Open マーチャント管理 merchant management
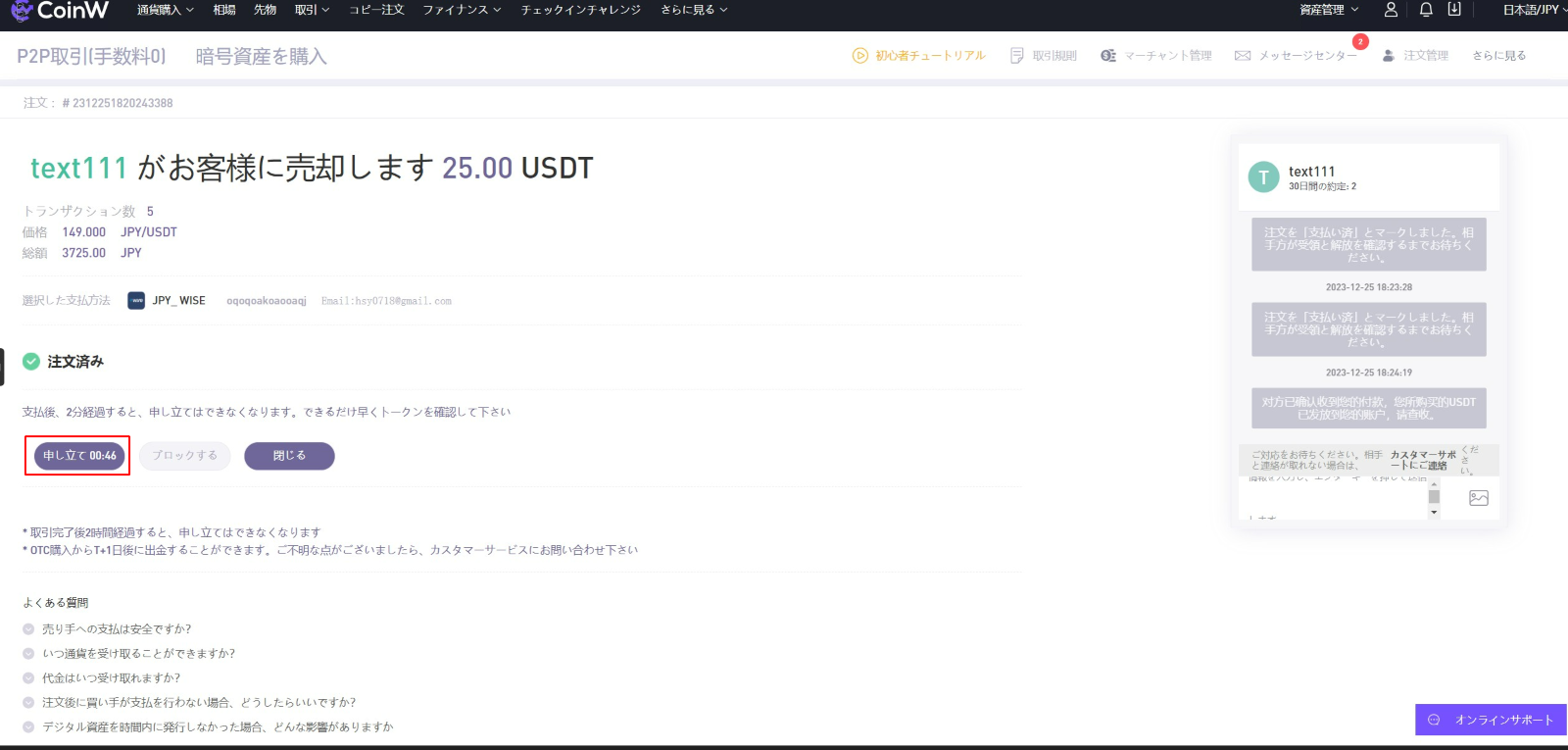1568x750 pixels. [1156, 56]
